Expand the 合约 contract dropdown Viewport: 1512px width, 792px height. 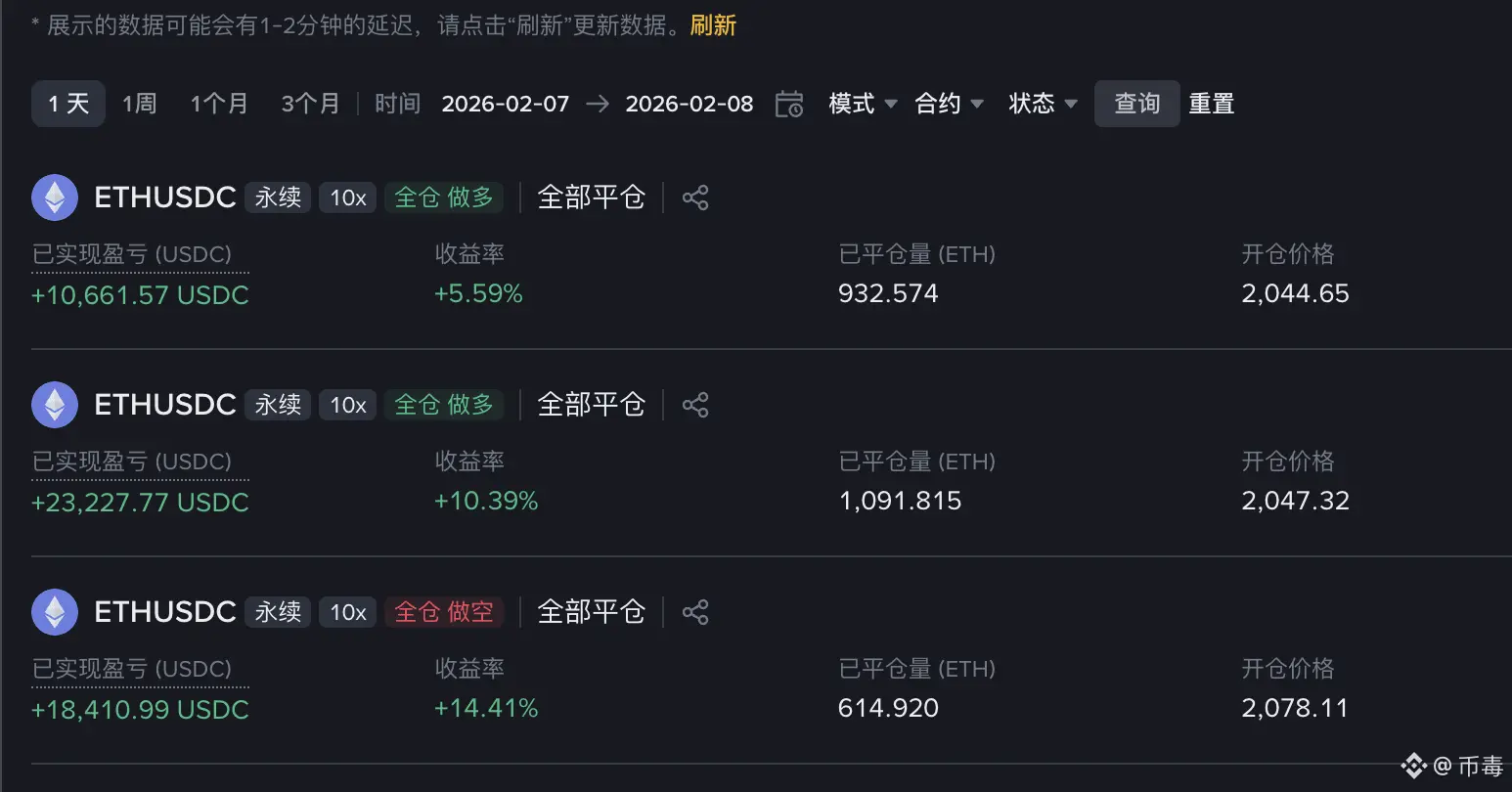949,104
